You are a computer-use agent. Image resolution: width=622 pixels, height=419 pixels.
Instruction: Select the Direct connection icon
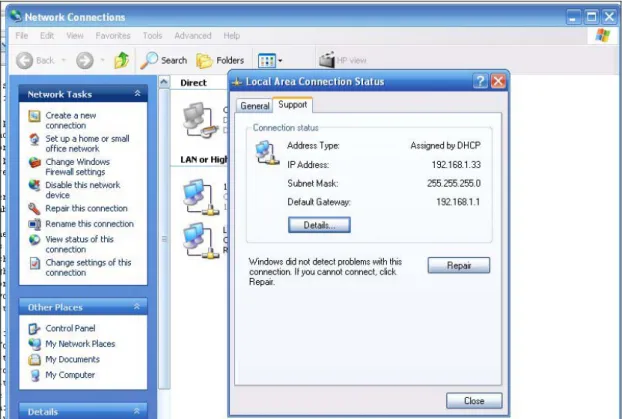click(x=200, y=120)
